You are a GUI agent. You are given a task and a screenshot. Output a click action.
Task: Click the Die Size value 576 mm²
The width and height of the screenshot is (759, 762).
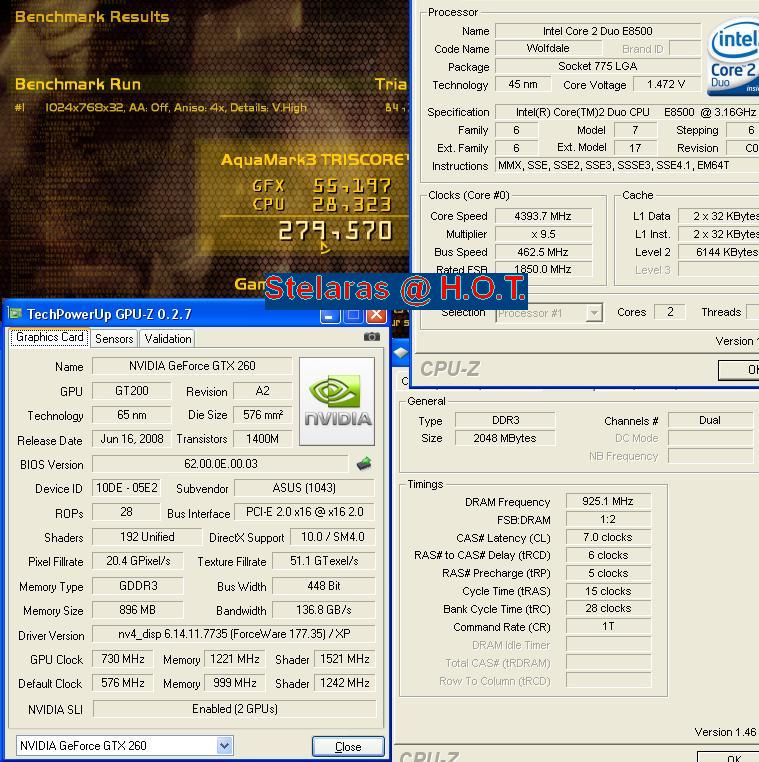262,415
